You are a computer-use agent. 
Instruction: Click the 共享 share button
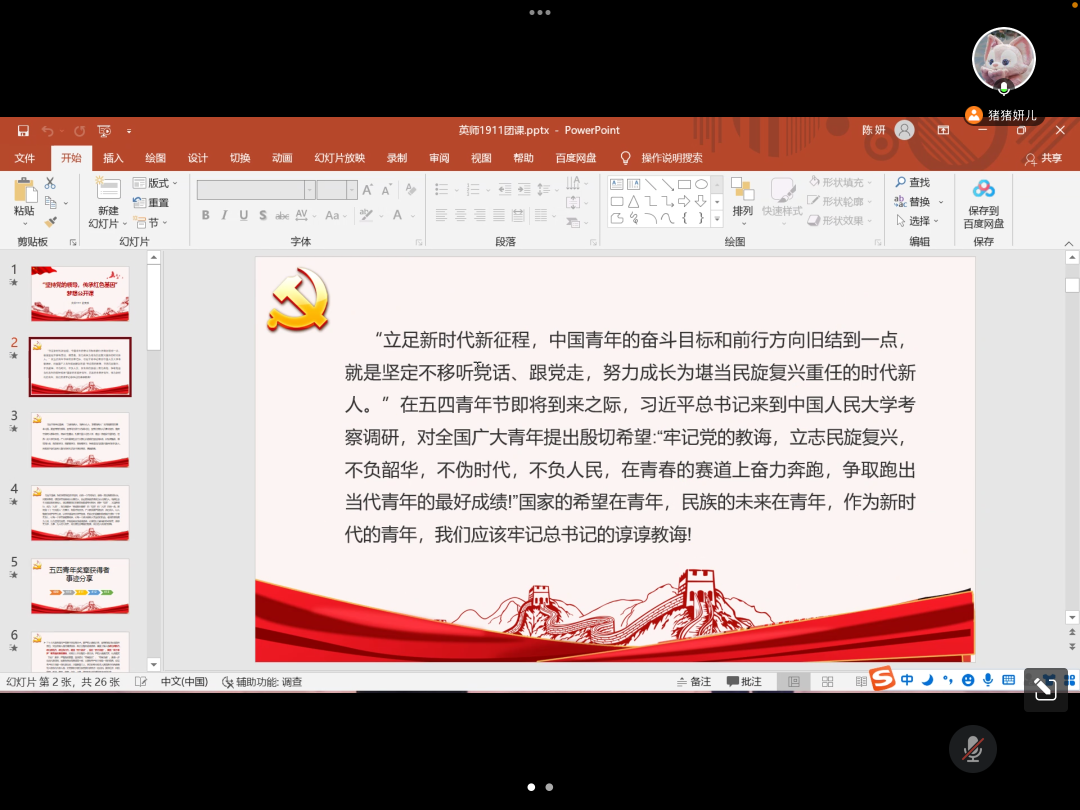pyautogui.click(x=1043, y=159)
